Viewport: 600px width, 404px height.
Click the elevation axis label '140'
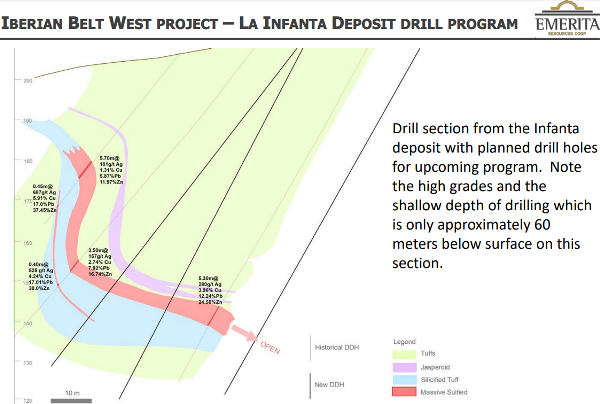(28, 323)
